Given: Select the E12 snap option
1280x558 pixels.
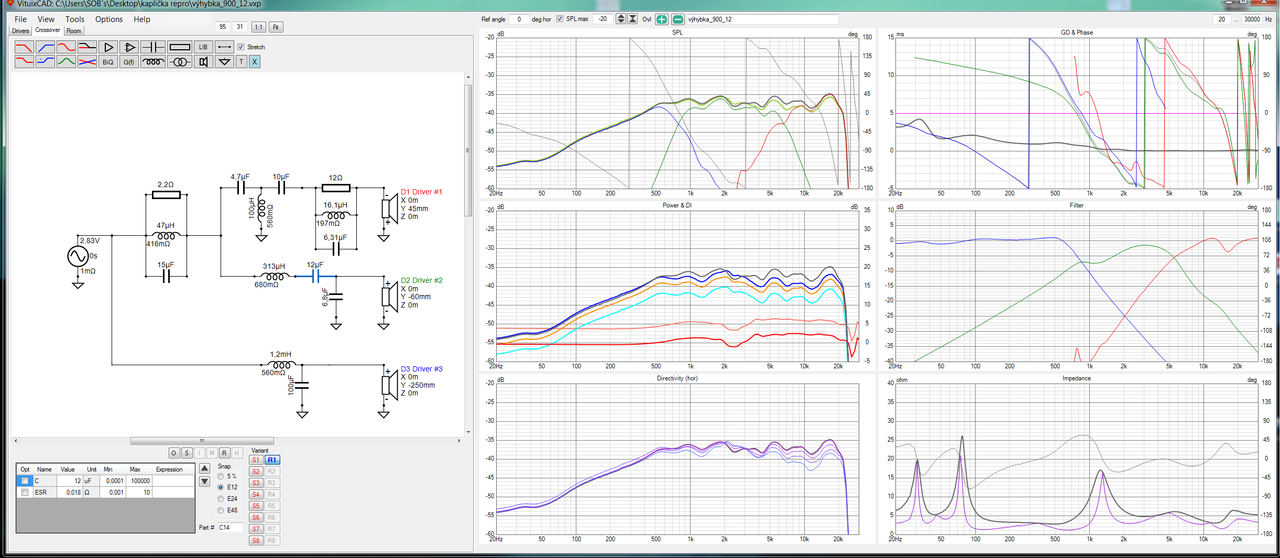Looking at the screenshot, I should coord(220,487).
